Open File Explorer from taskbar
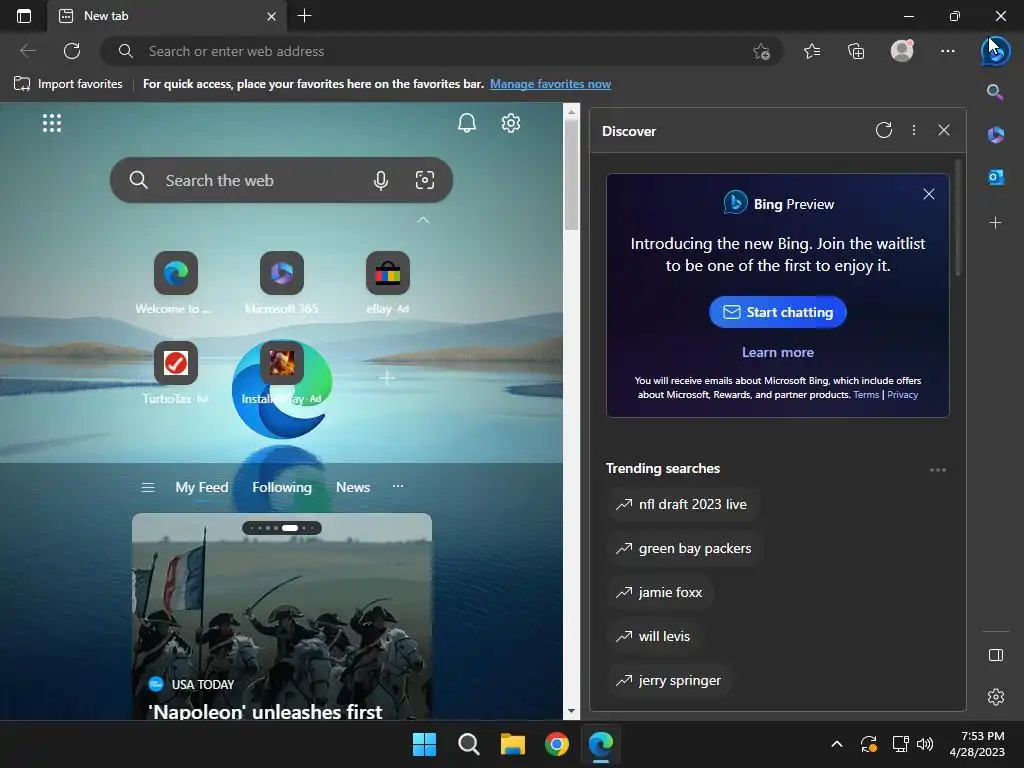The height and width of the screenshot is (768, 1024). [x=513, y=744]
